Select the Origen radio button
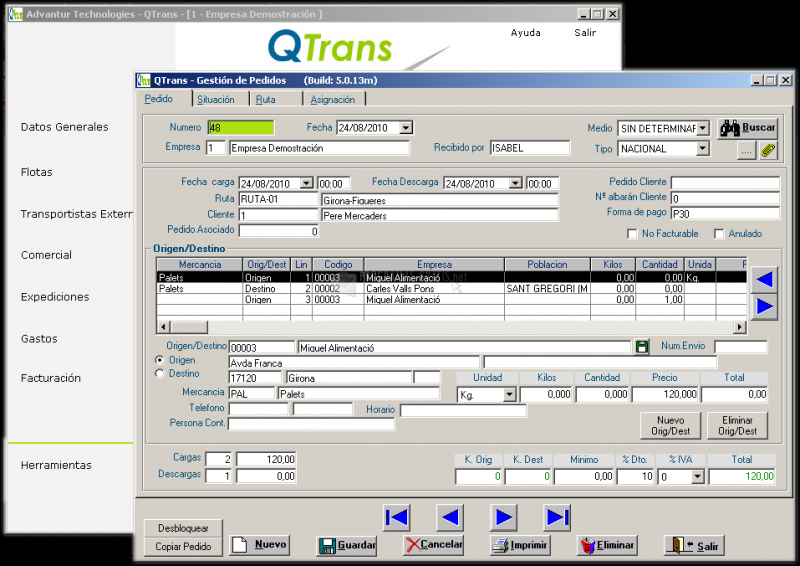The height and width of the screenshot is (566, 800). [160, 360]
